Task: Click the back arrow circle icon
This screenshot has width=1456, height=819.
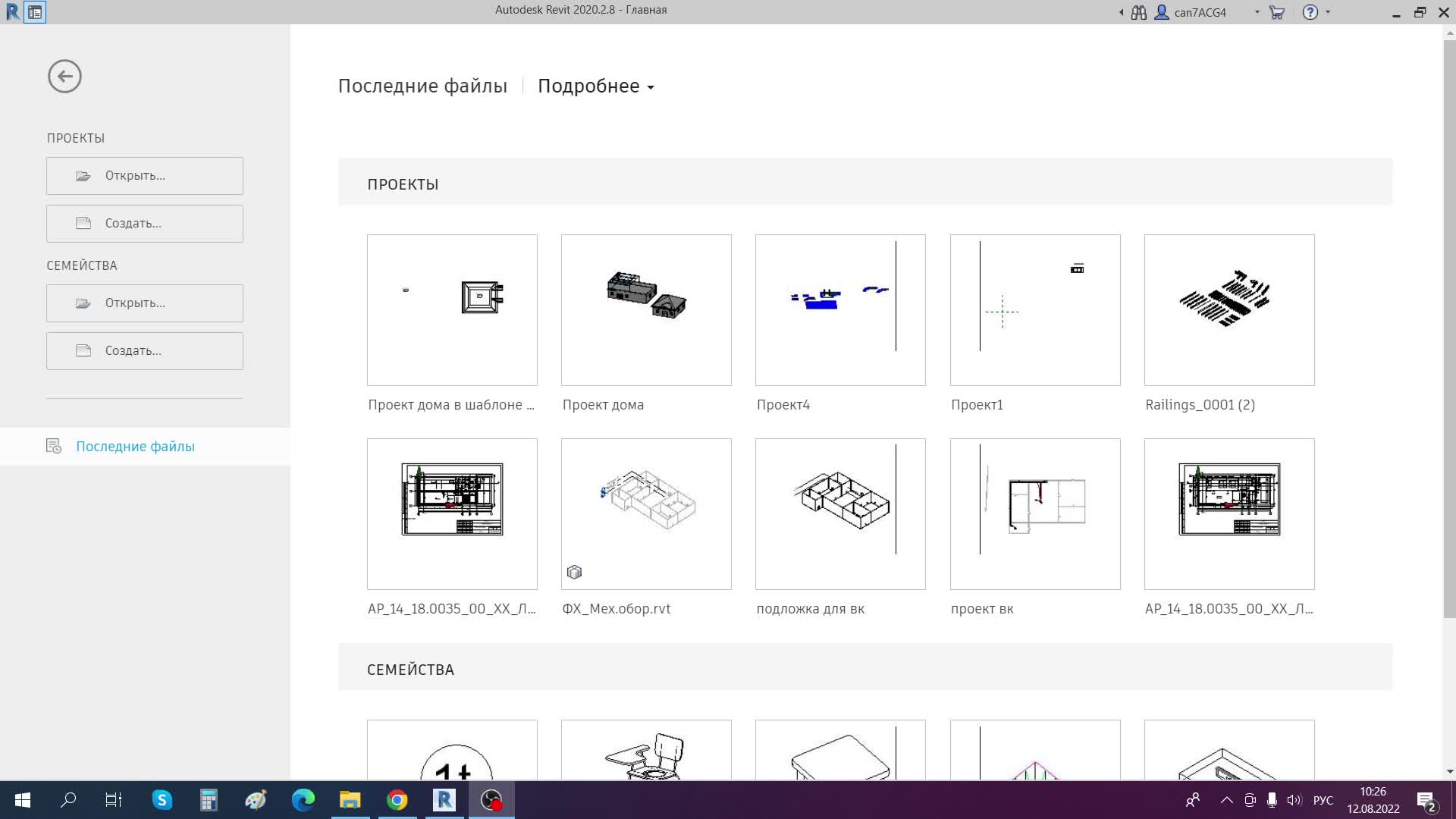Action: click(64, 77)
